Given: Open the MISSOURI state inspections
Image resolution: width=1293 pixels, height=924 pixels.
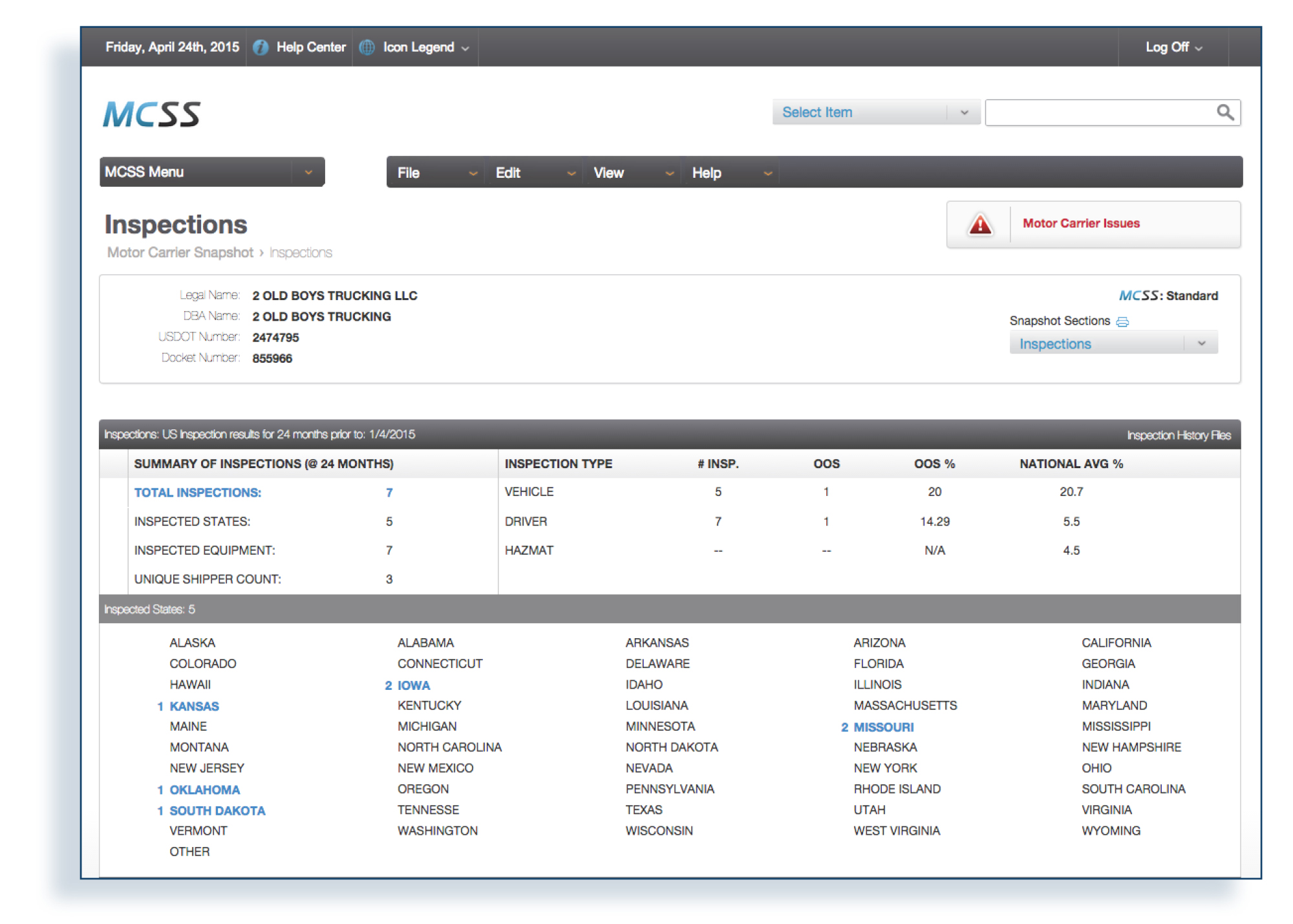Looking at the screenshot, I should tap(883, 727).
